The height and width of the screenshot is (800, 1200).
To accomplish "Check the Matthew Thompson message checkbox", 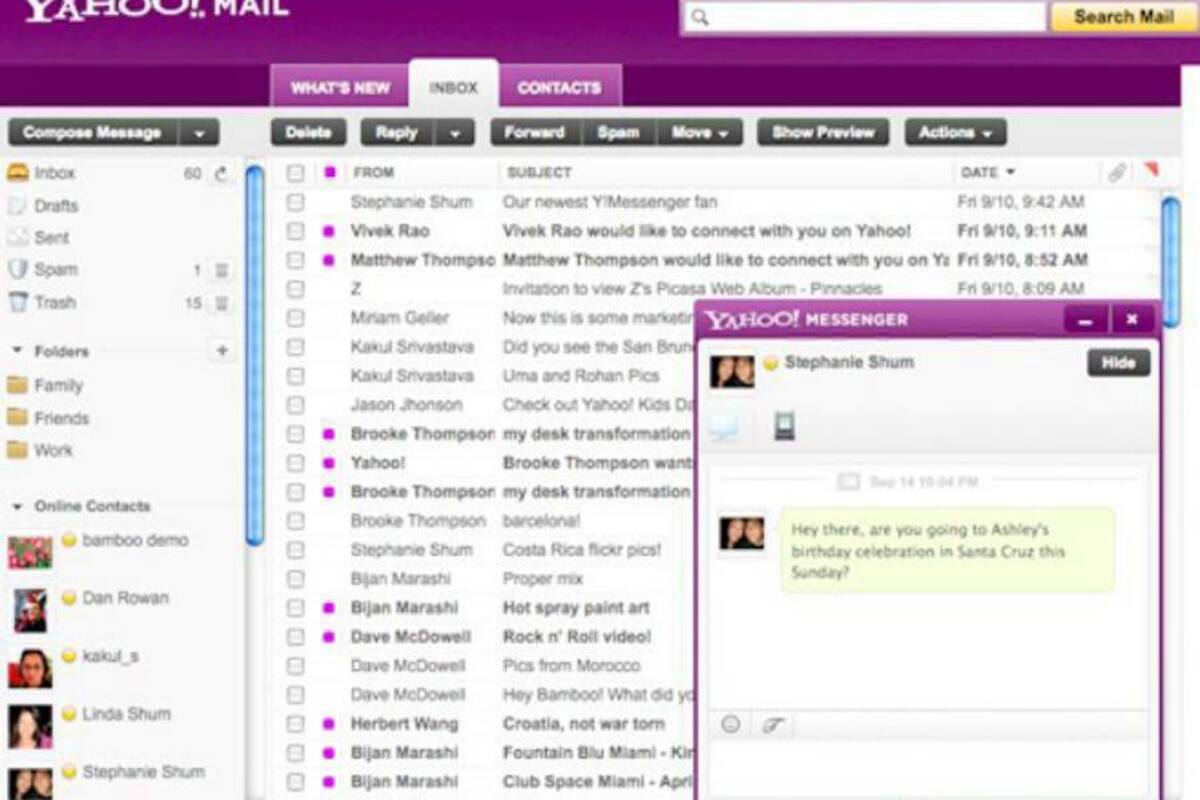I will point(295,260).
